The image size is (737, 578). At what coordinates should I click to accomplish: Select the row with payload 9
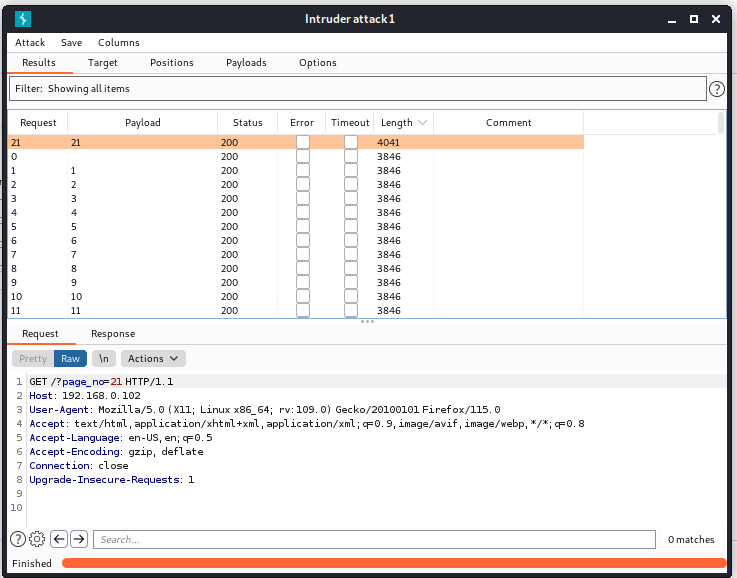click(296, 282)
